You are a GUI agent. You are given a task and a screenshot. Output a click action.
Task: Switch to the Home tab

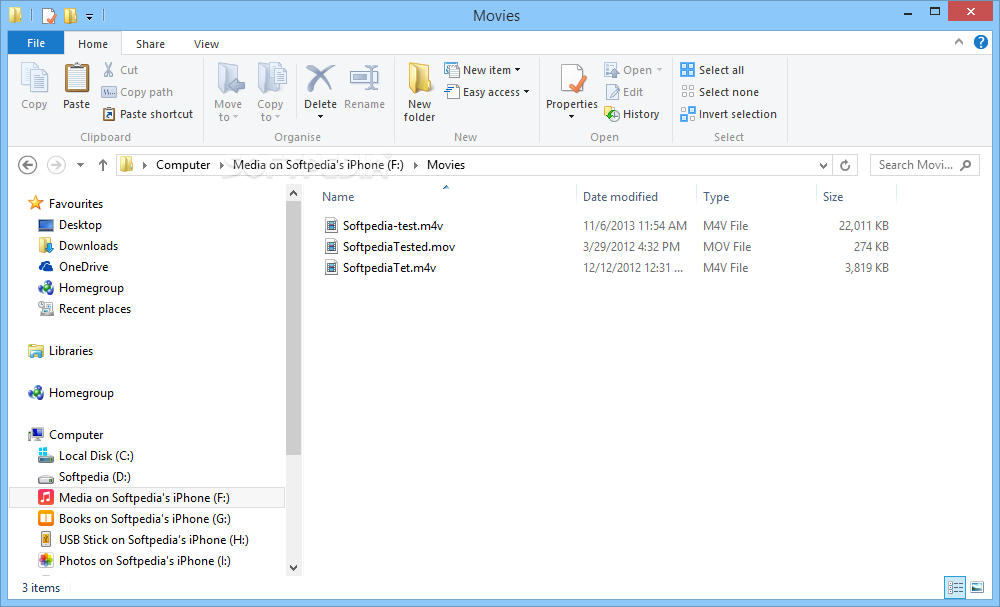[92, 44]
